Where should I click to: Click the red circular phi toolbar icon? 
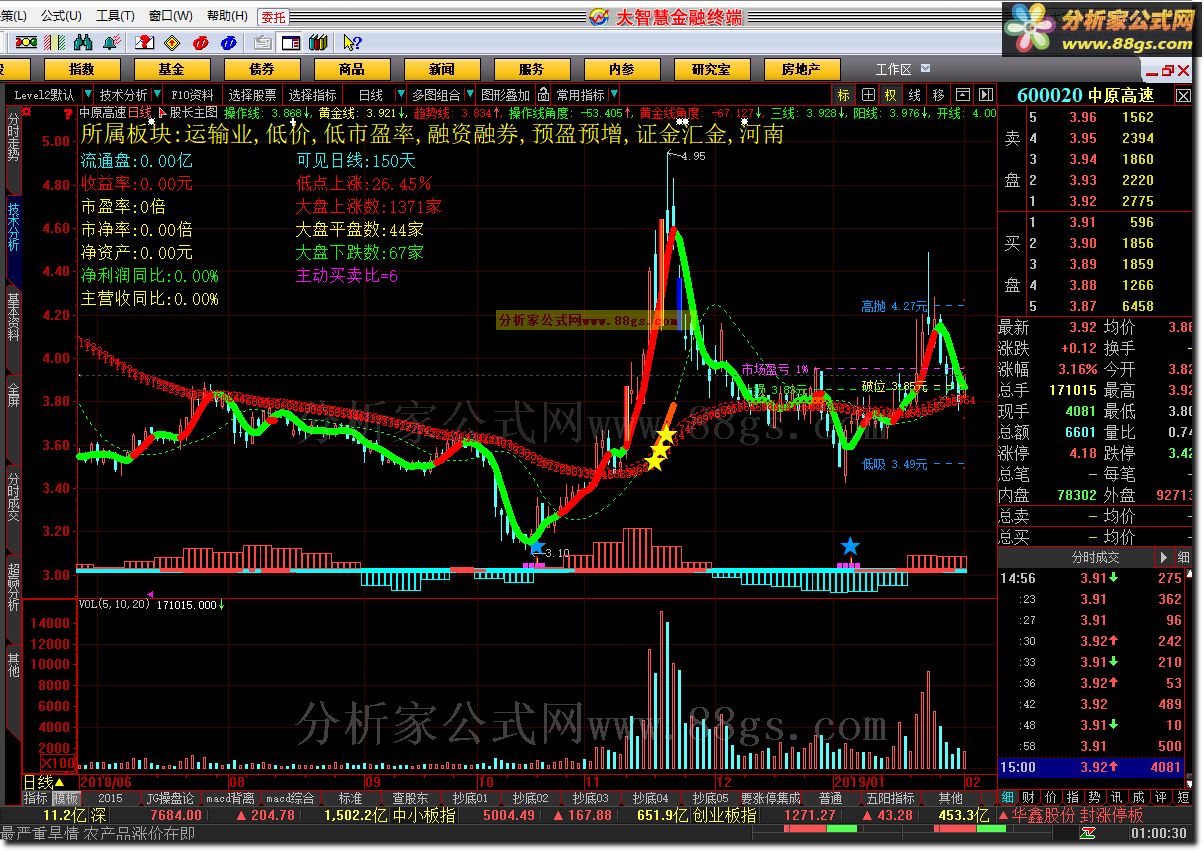pos(202,42)
